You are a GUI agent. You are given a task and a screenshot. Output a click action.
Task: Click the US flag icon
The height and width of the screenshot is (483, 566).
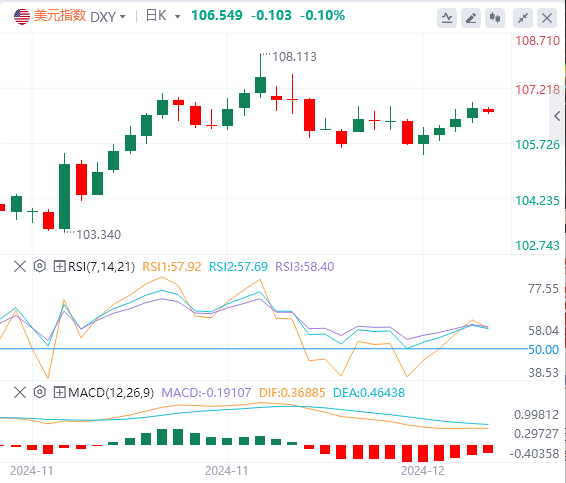(x=22, y=17)
